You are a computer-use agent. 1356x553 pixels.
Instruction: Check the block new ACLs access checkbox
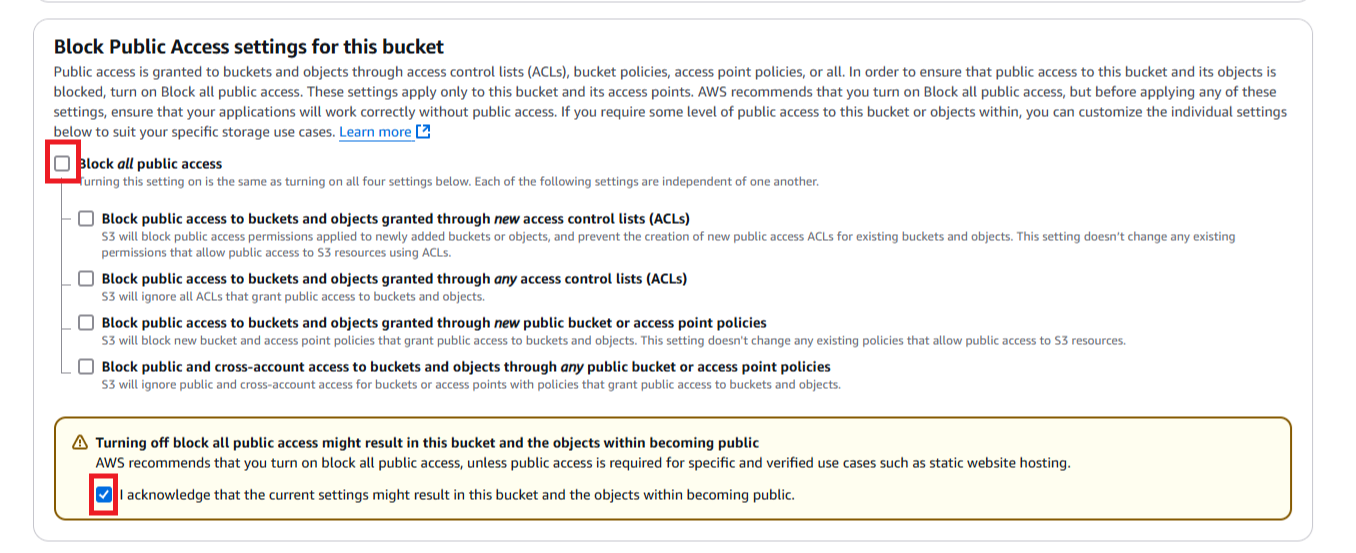point(86,219)
